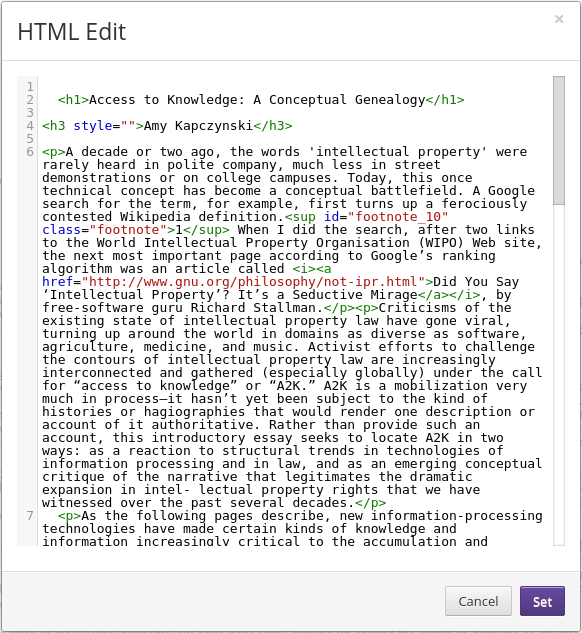Click the closing h1 tag on line 2
The height and width of the screenshot is (633, 582).
445,100
